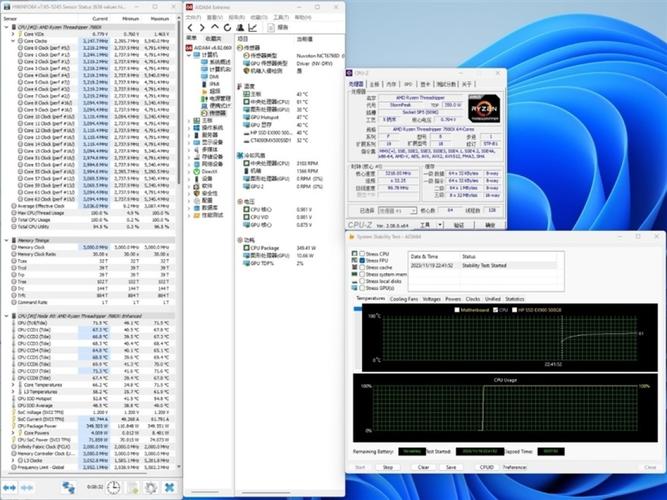Open CPU-Z 工具 dropdown arrow
The height and width of the screenshot is (500, 667).
click(440, 225)
